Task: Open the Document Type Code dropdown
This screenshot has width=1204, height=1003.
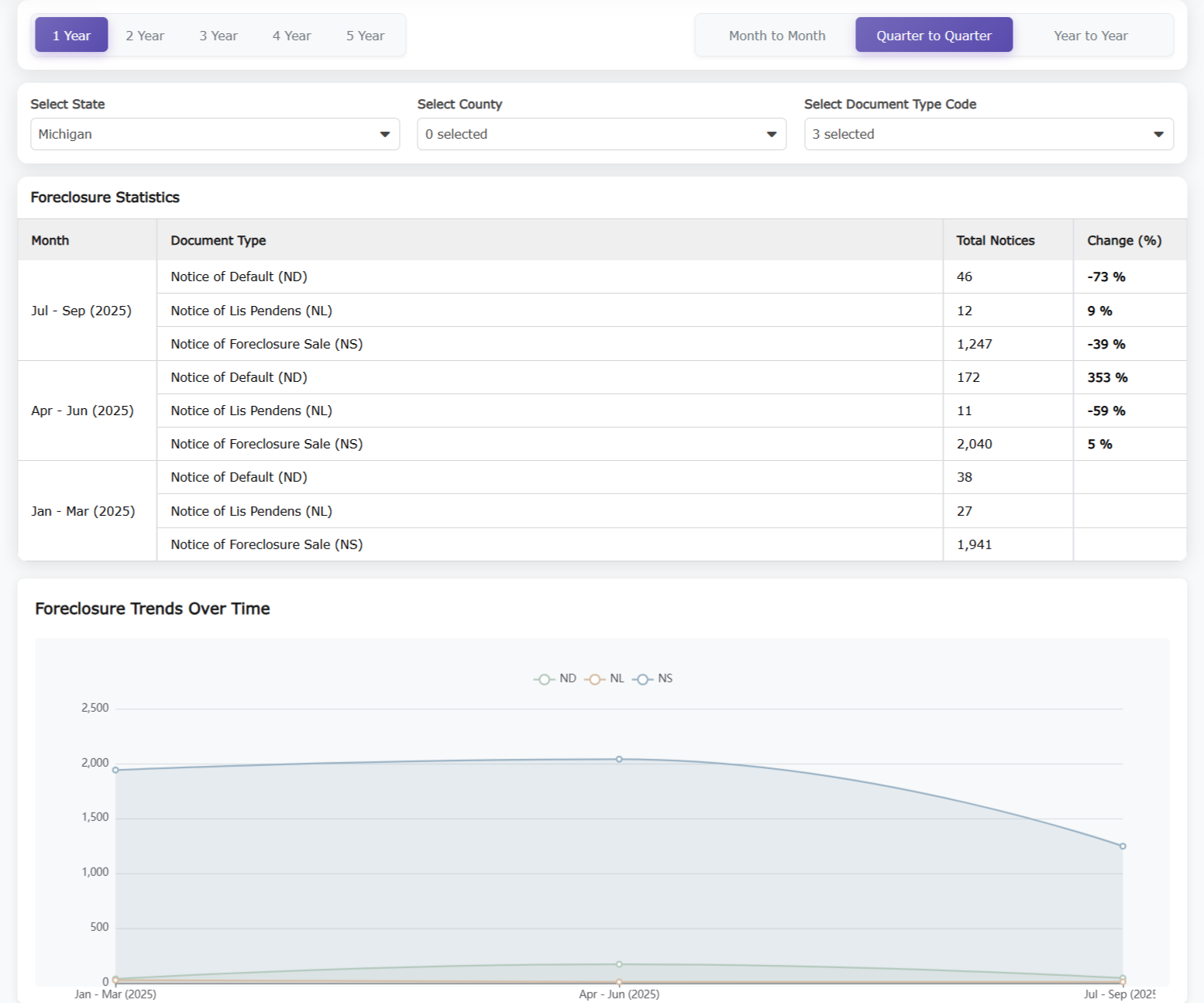Action: pos(988,134)
